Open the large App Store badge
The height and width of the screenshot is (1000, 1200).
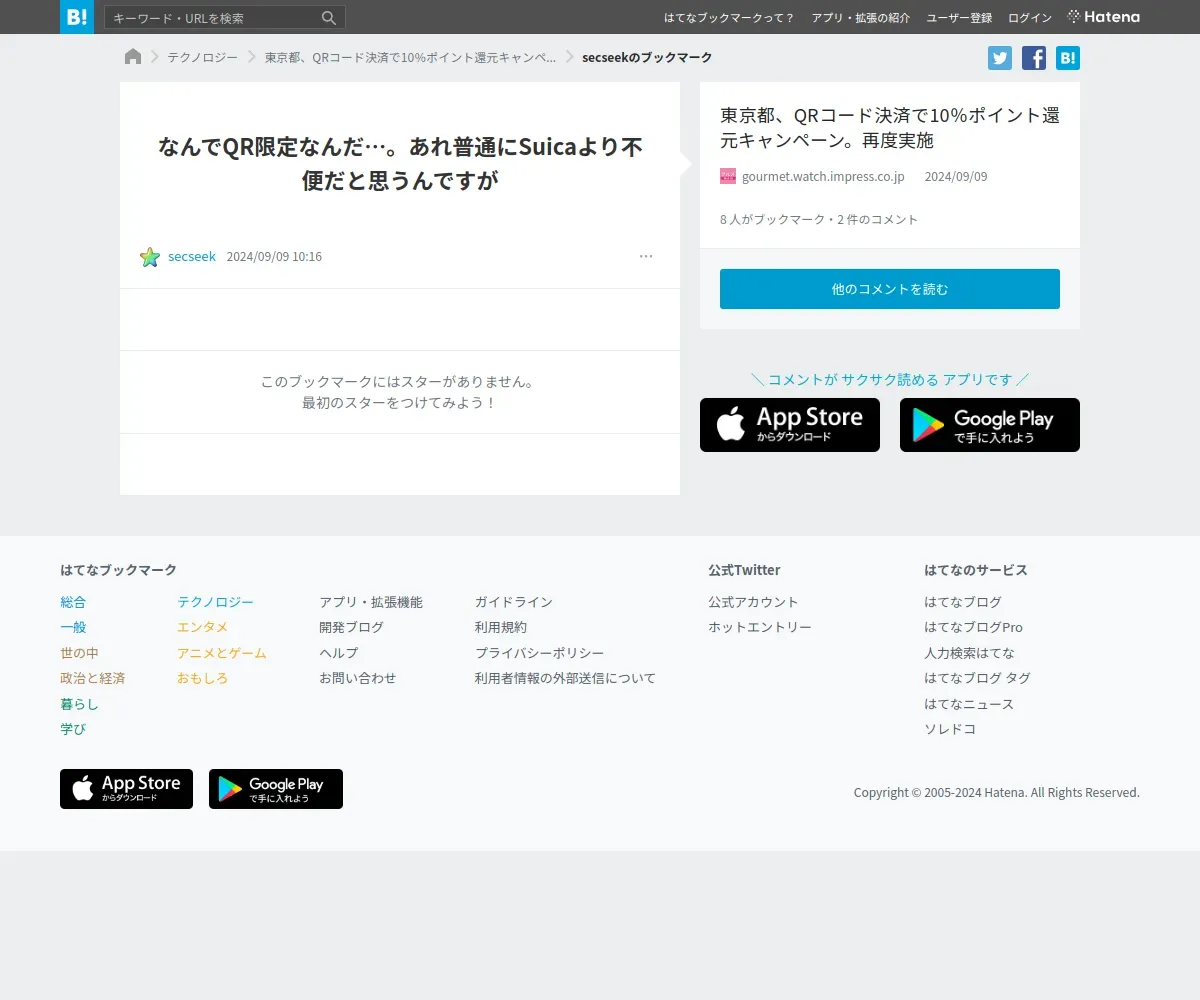790,425
